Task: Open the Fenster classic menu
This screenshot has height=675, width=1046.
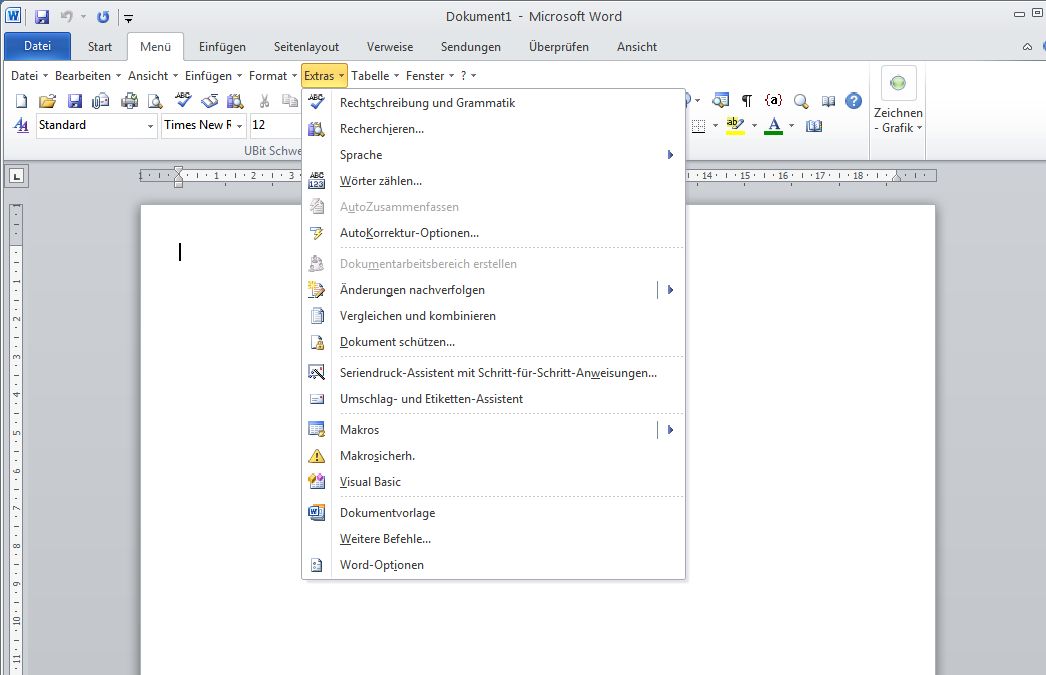Action: click(430, 76)
